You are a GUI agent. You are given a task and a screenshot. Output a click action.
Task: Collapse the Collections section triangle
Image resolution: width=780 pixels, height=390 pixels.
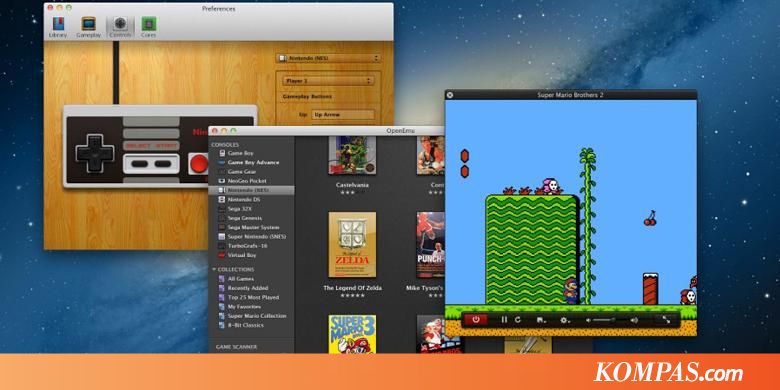214,269
